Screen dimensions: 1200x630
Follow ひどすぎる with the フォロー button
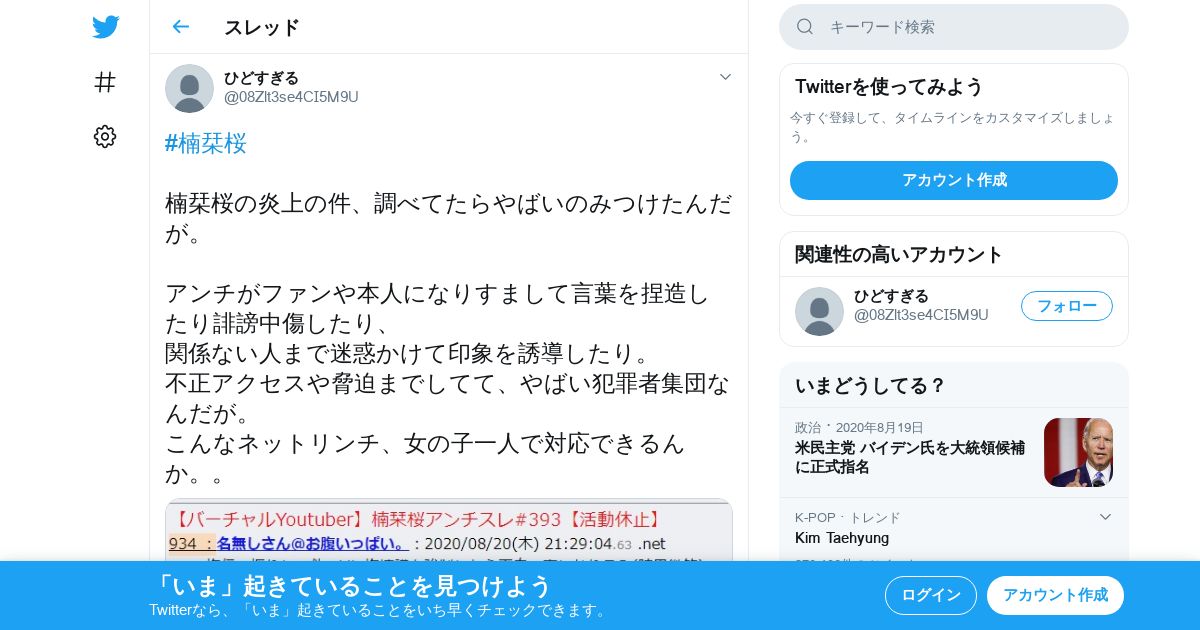click(1066, 306)
